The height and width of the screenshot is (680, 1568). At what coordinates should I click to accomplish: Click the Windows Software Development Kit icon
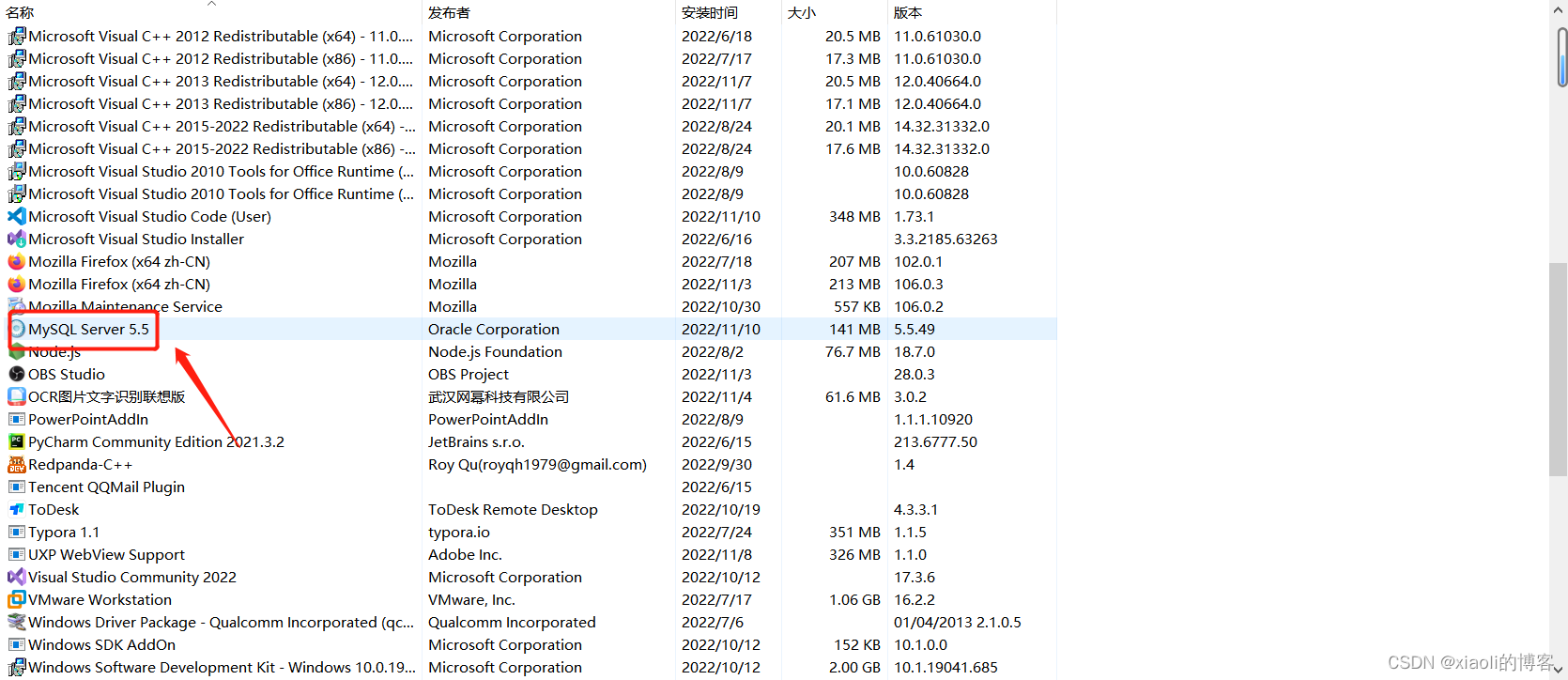(x=17, y=668)
